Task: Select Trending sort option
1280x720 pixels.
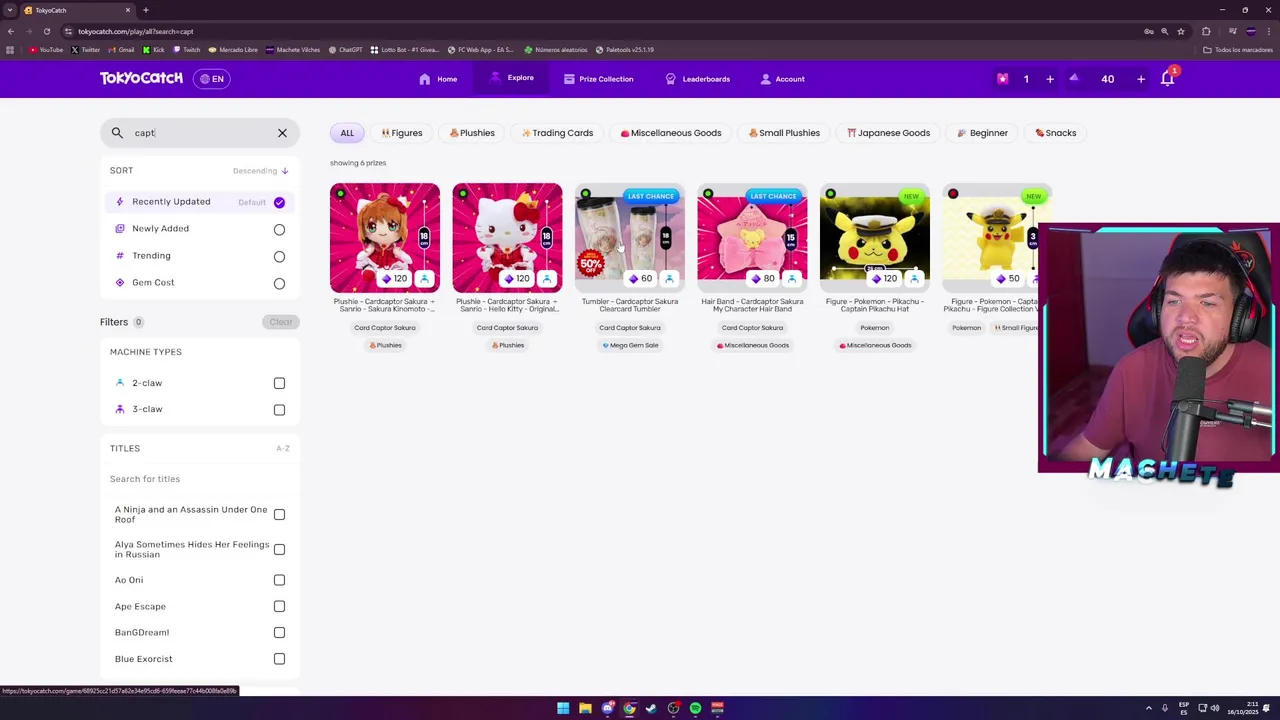Action: click(199, 256)
